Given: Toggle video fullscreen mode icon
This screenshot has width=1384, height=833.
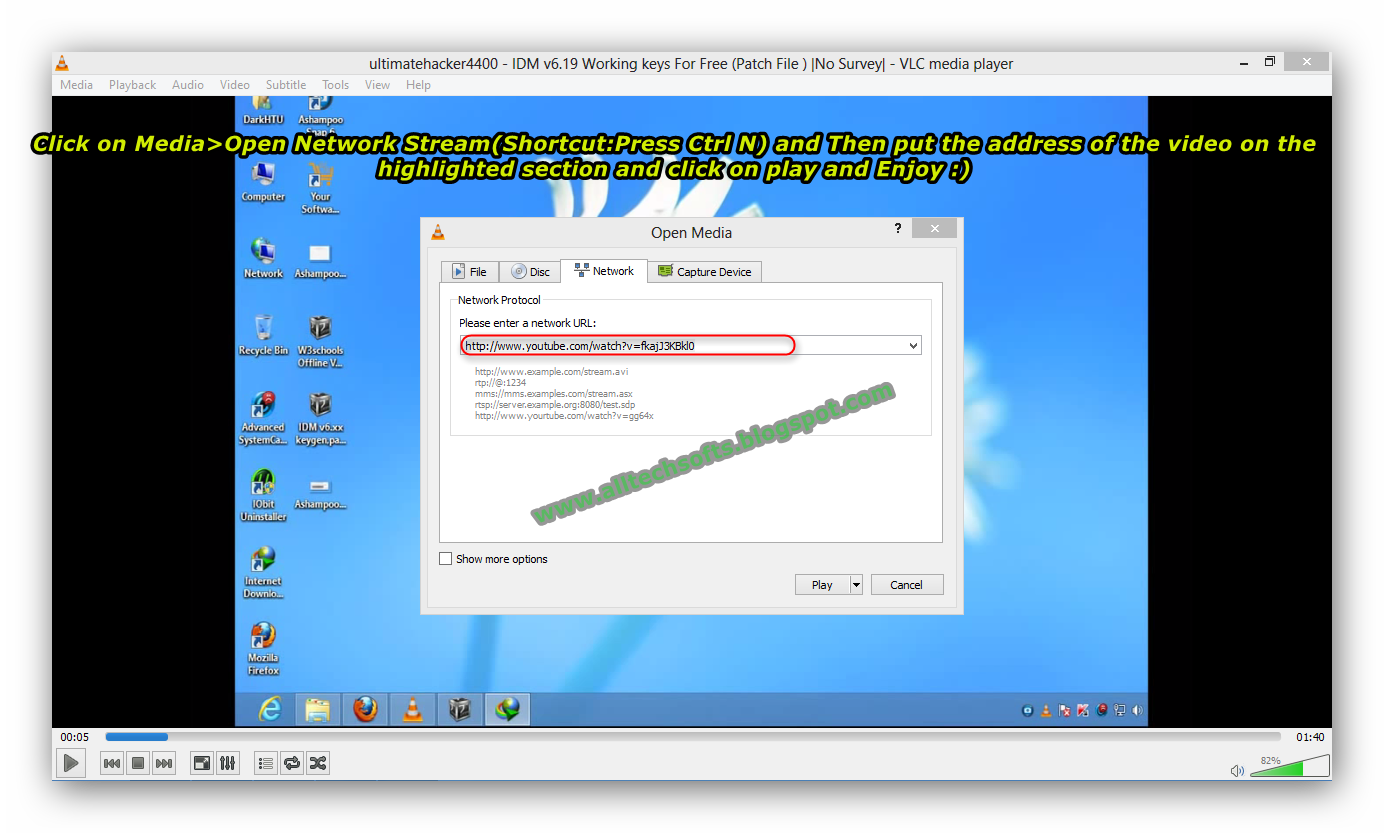Looking at the screenshot, I should (202, 763).
